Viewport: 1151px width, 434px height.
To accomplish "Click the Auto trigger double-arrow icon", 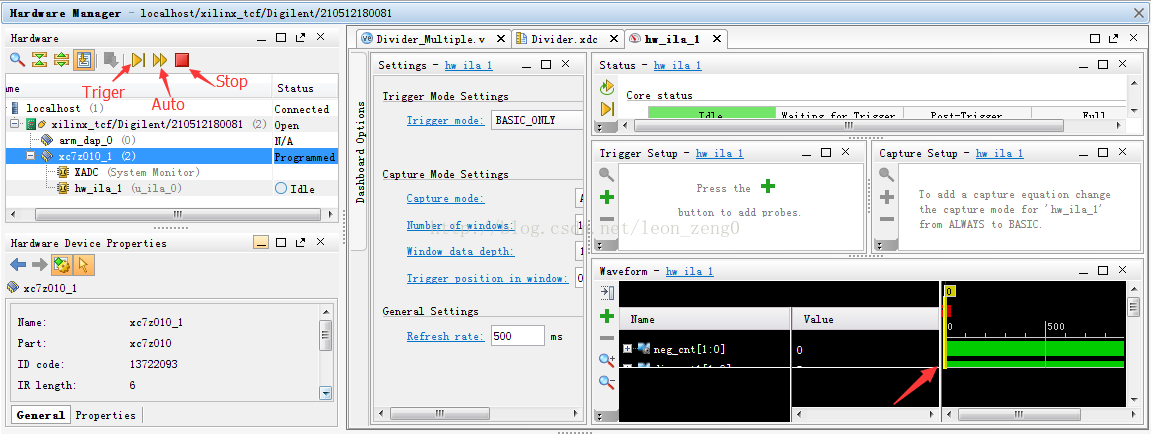I will tap(160, 59).
